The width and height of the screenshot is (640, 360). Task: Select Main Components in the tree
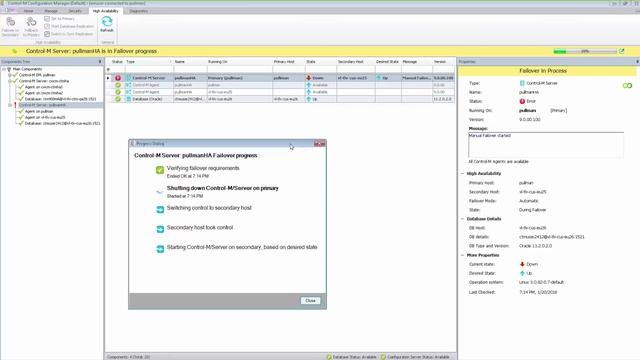27,69
